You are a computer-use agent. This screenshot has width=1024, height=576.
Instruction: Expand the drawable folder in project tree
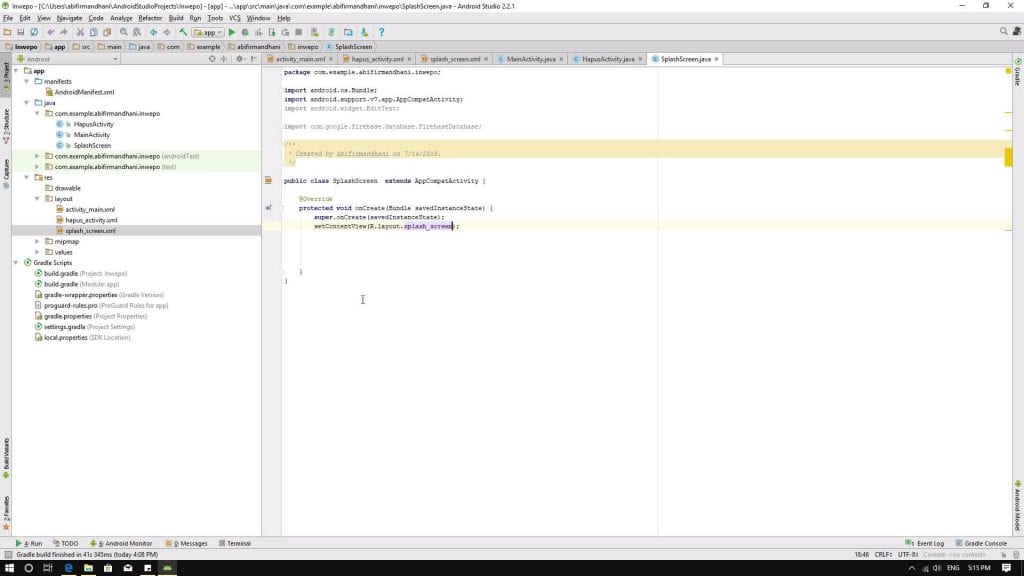67,188
